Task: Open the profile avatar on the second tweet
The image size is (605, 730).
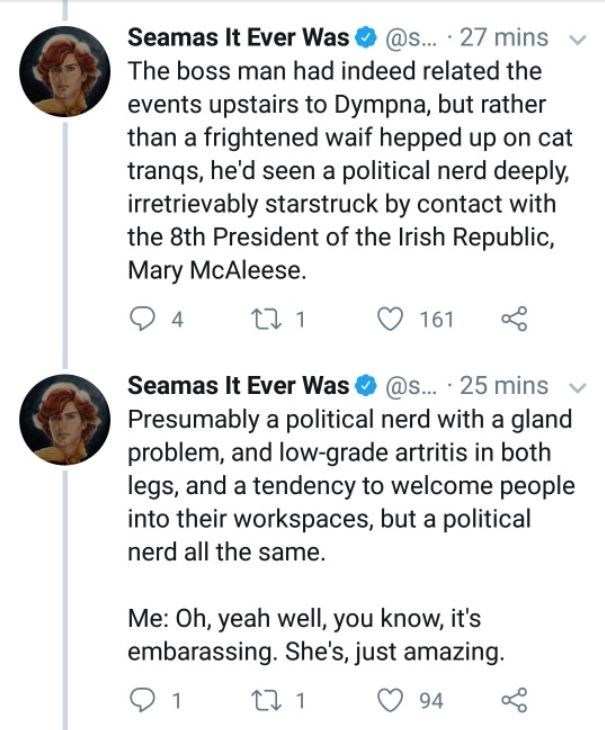Action: (66, 418)
